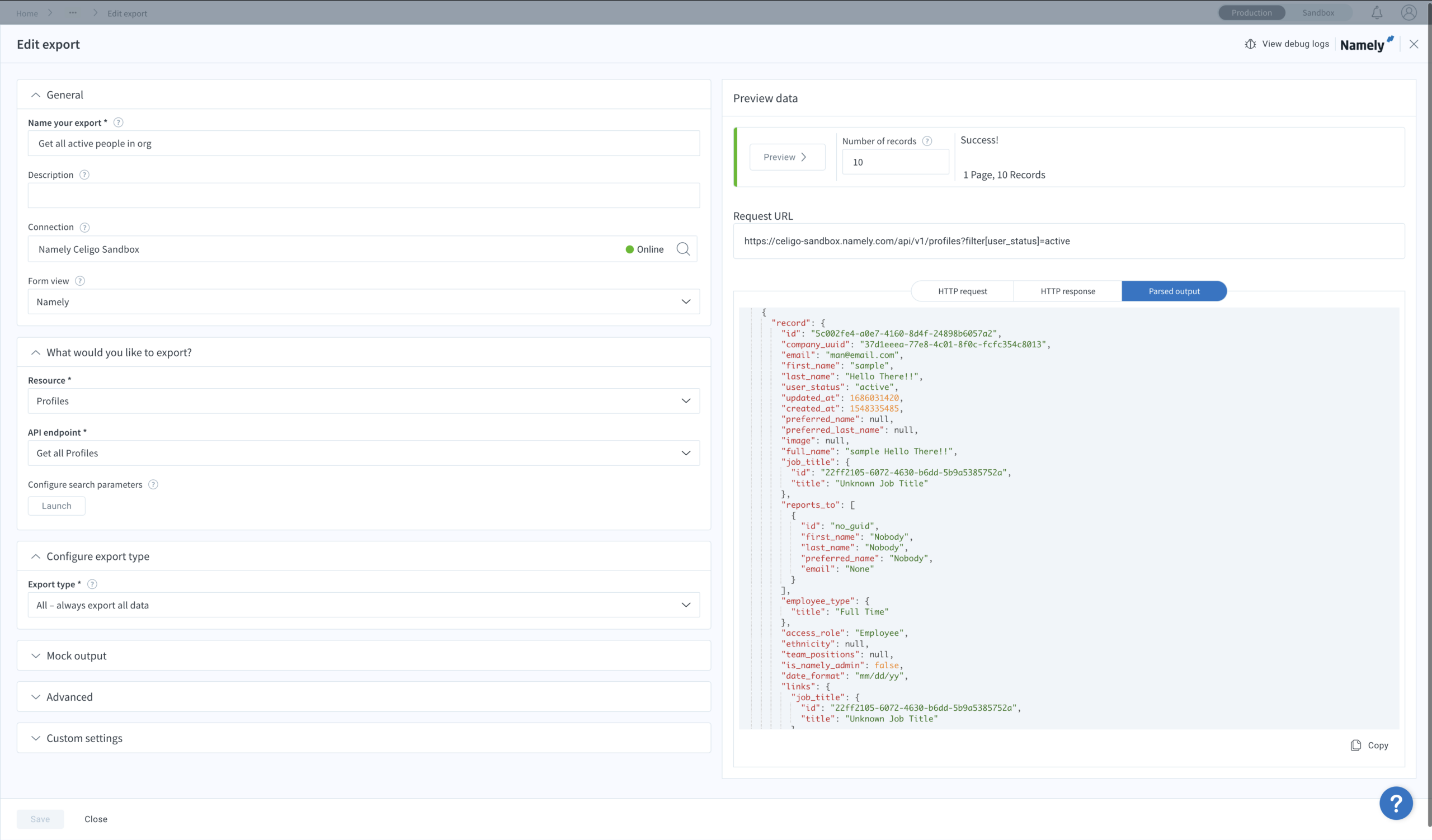Click the Online status indicator
This screenshot has height=840, width=1432.
[644, 249]
